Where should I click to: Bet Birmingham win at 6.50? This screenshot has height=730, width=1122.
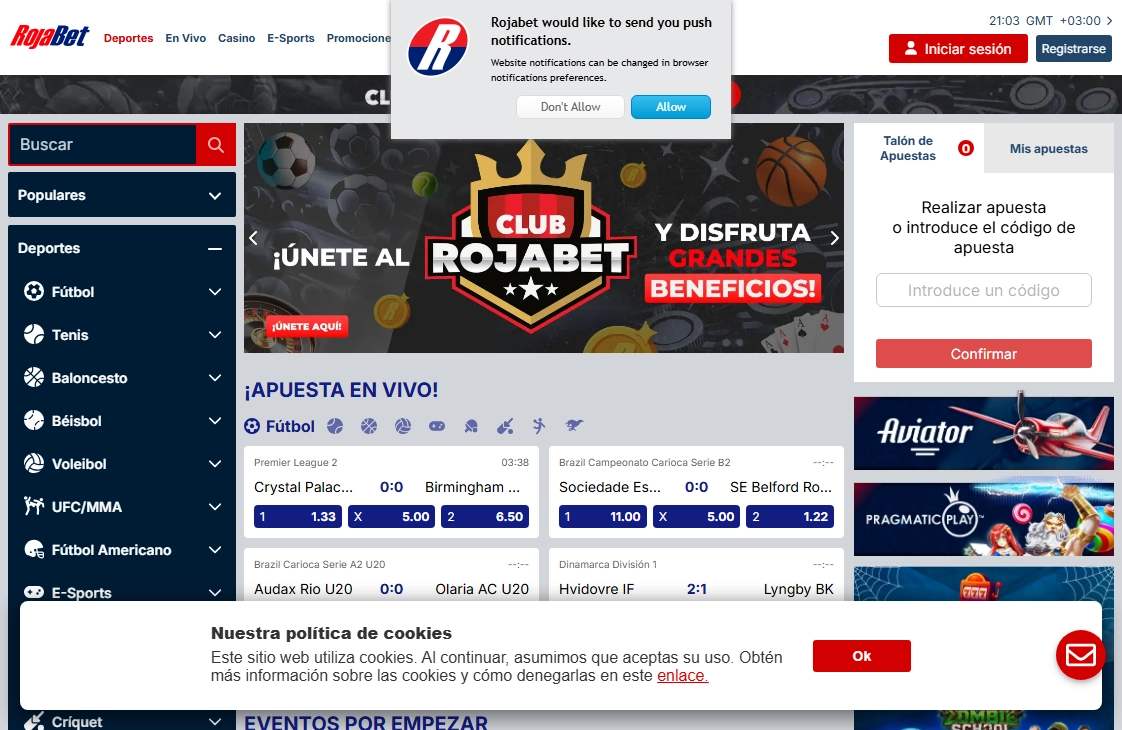(485, 517)
